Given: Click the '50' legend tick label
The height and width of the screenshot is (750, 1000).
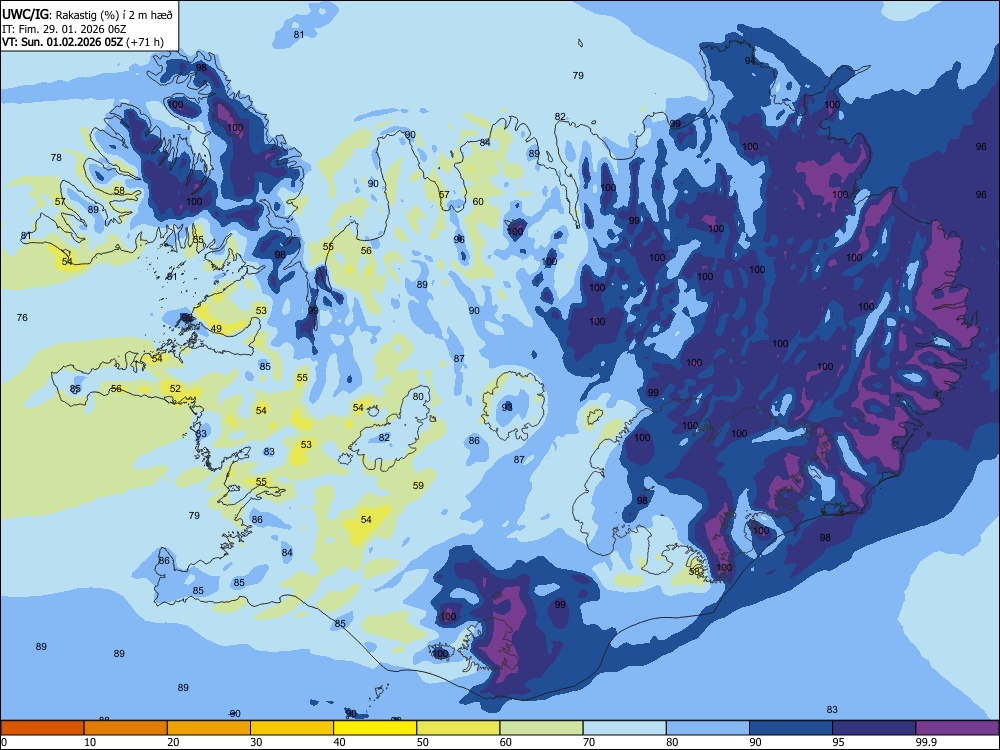Looking at the screenshot, I should click(x=423, y=742).
